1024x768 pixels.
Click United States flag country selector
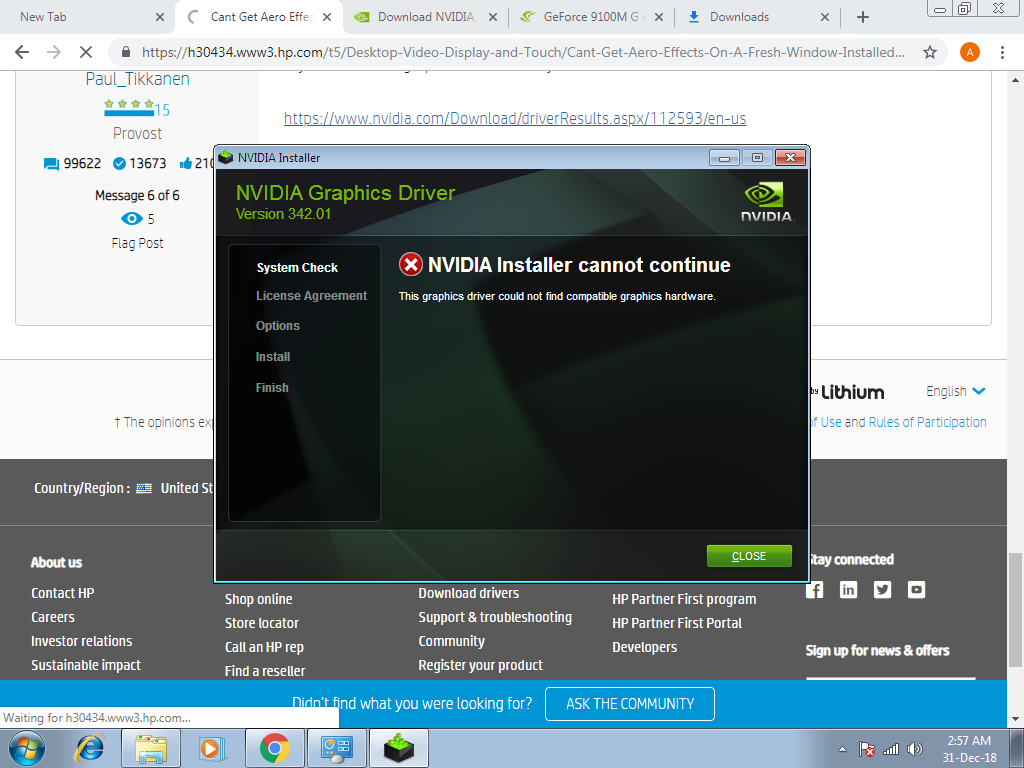click(x=144, y=488)
